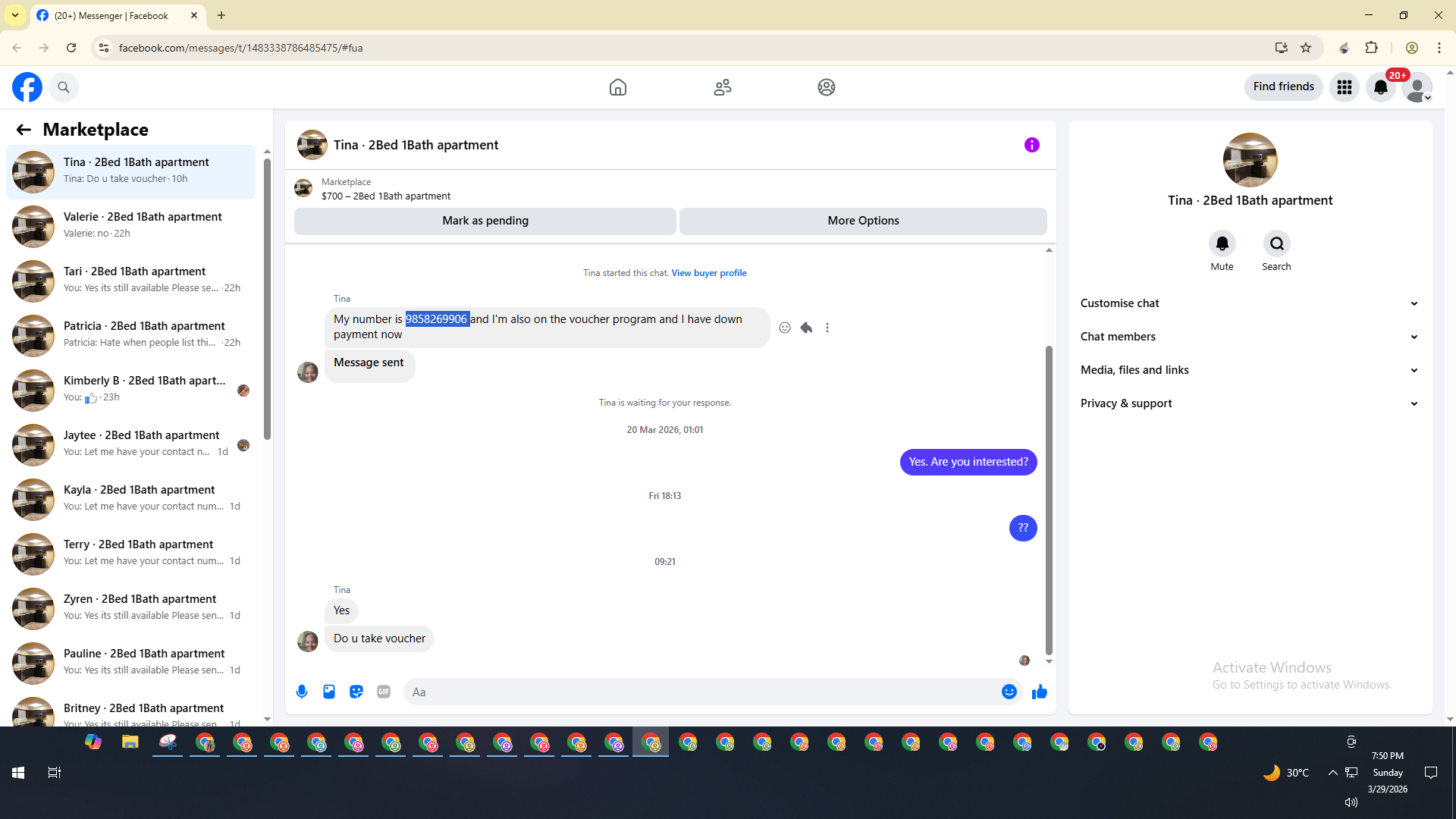Select the 'Do u take voucher' message
The width and height of the screenshot is (1456, 819).
[x=379, y=639]
